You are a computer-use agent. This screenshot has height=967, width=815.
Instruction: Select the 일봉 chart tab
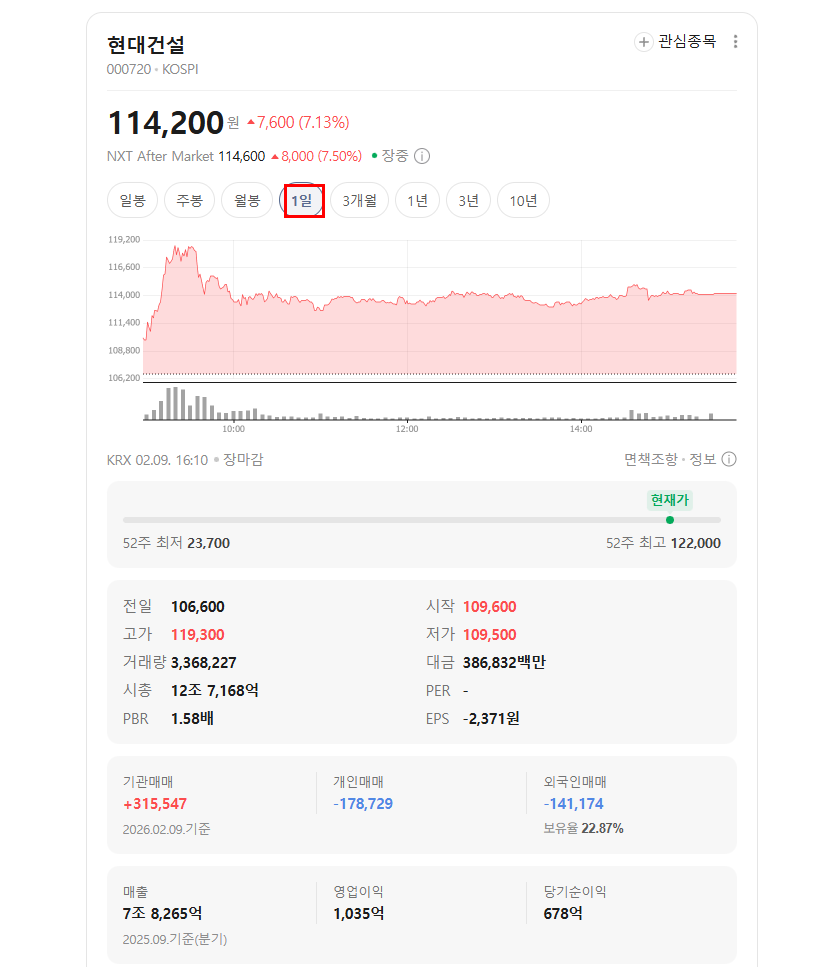point(133,200)
